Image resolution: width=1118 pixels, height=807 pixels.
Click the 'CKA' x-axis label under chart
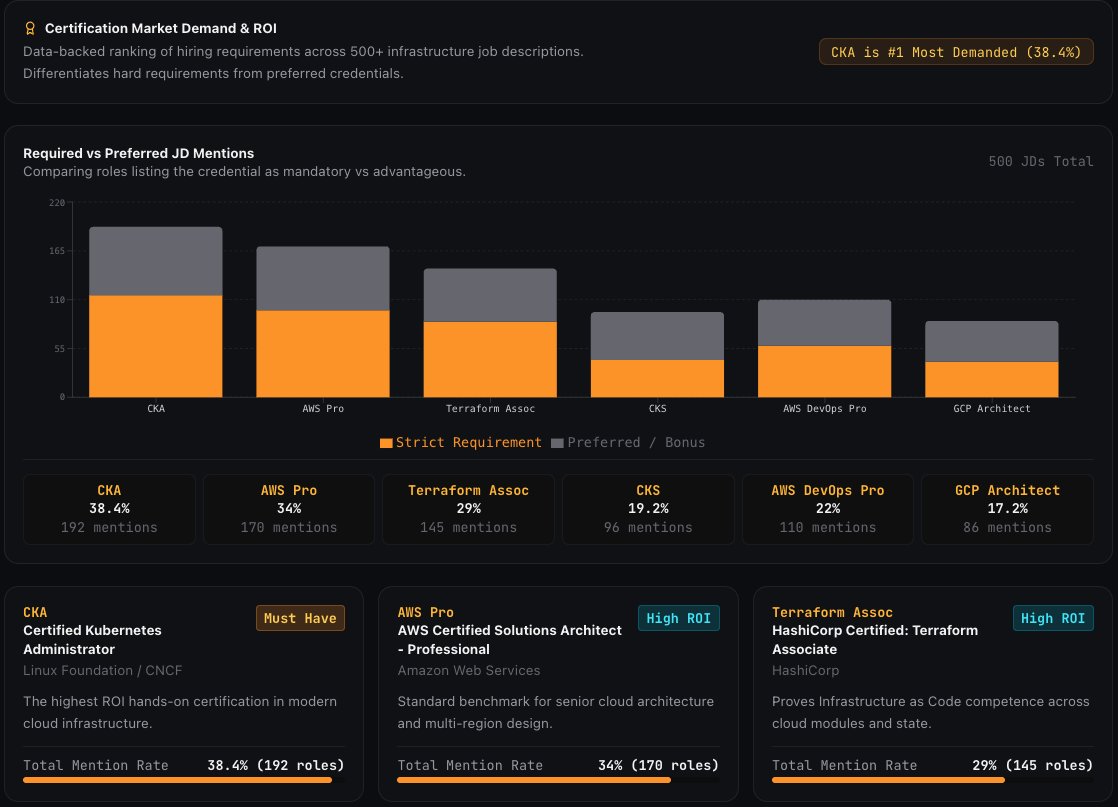tap(155, 408)
